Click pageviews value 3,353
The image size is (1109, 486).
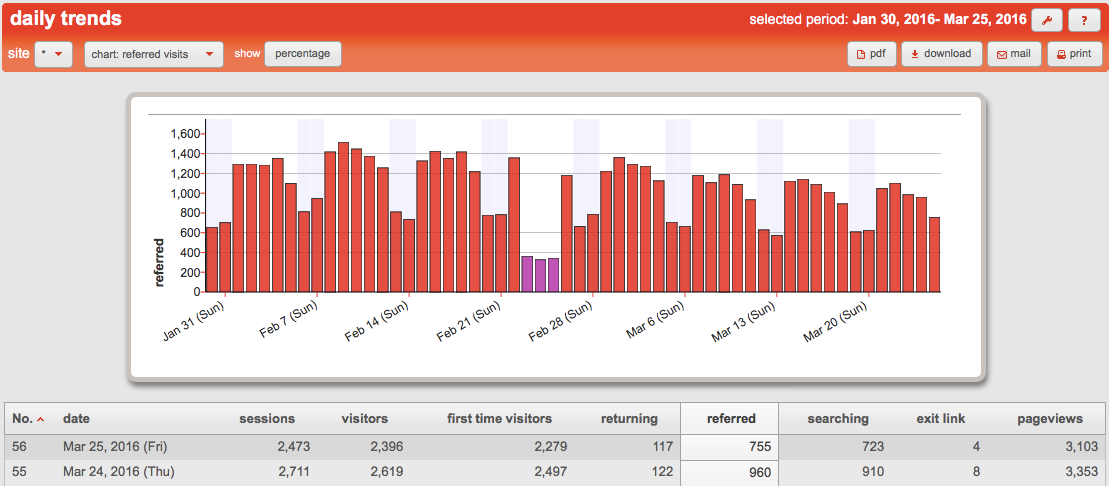tap(1081, 473)
